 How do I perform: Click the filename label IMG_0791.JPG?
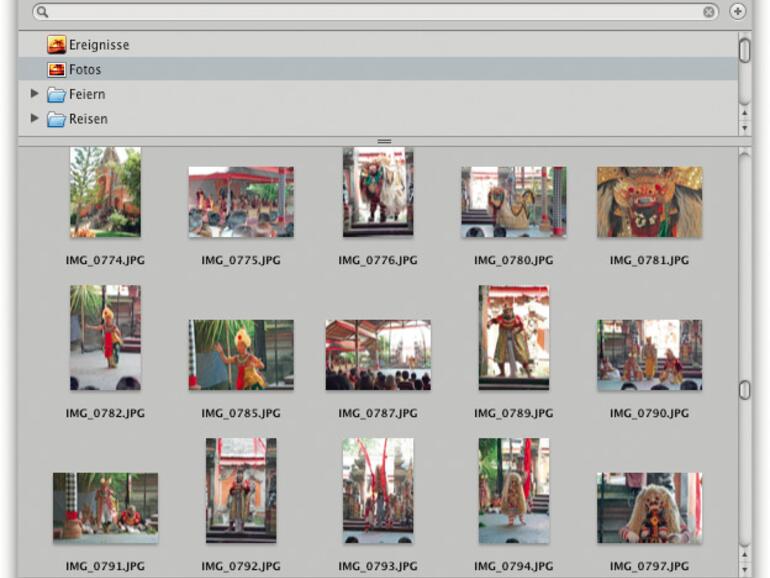tap(105, 566)
